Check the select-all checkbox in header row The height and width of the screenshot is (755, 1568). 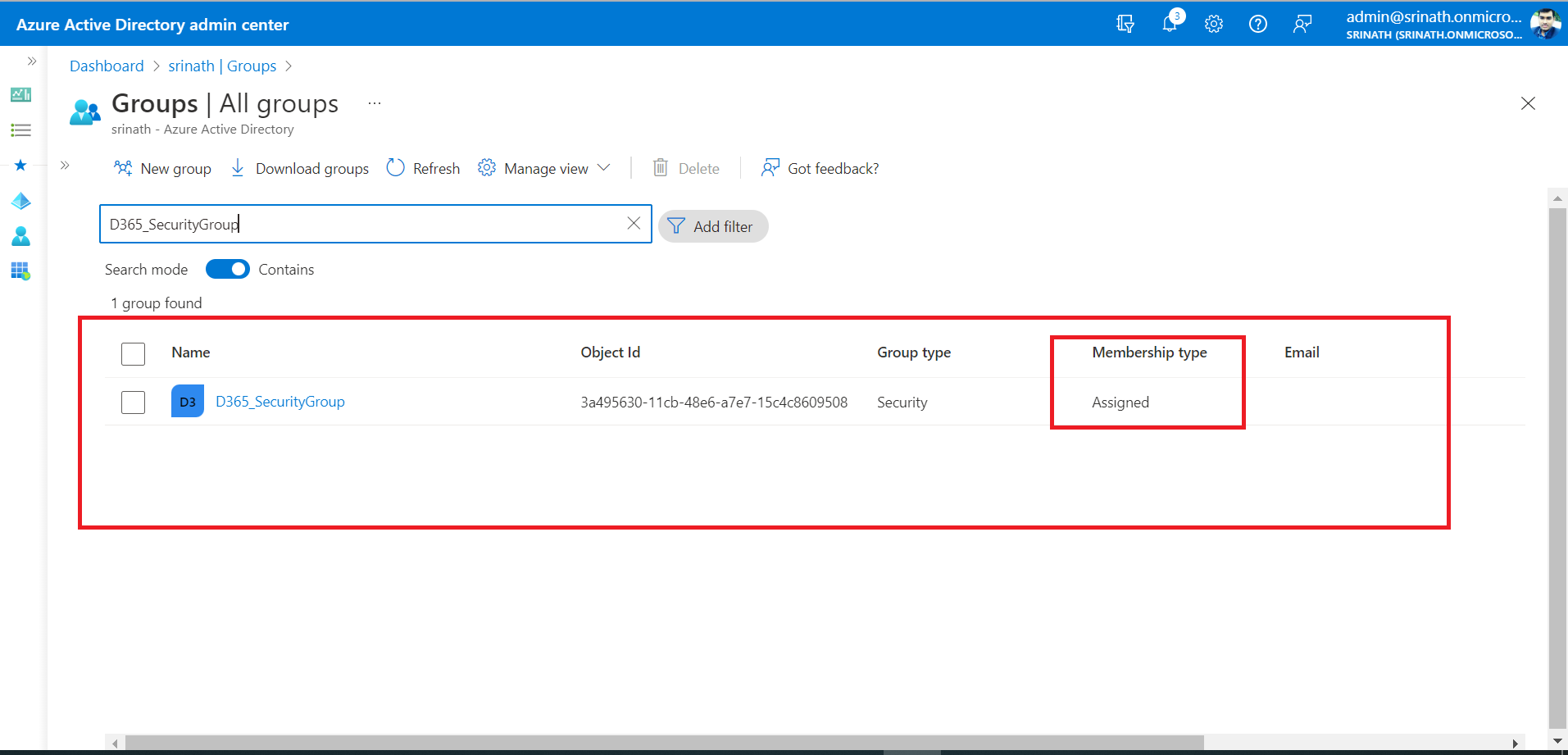[x=133, y=353]
